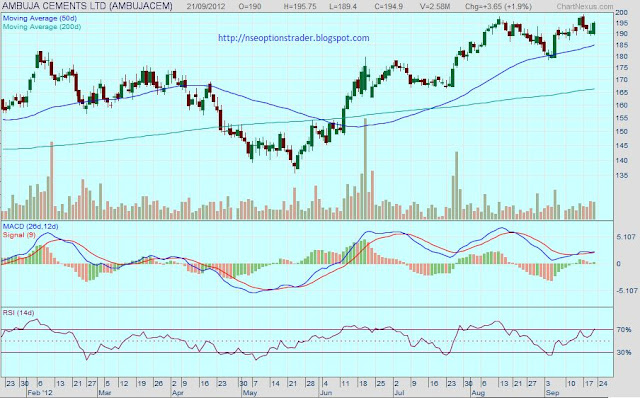This screenshot has height=398, width=640.
Task: Click the Sep month label
Action: pos(552,393)
